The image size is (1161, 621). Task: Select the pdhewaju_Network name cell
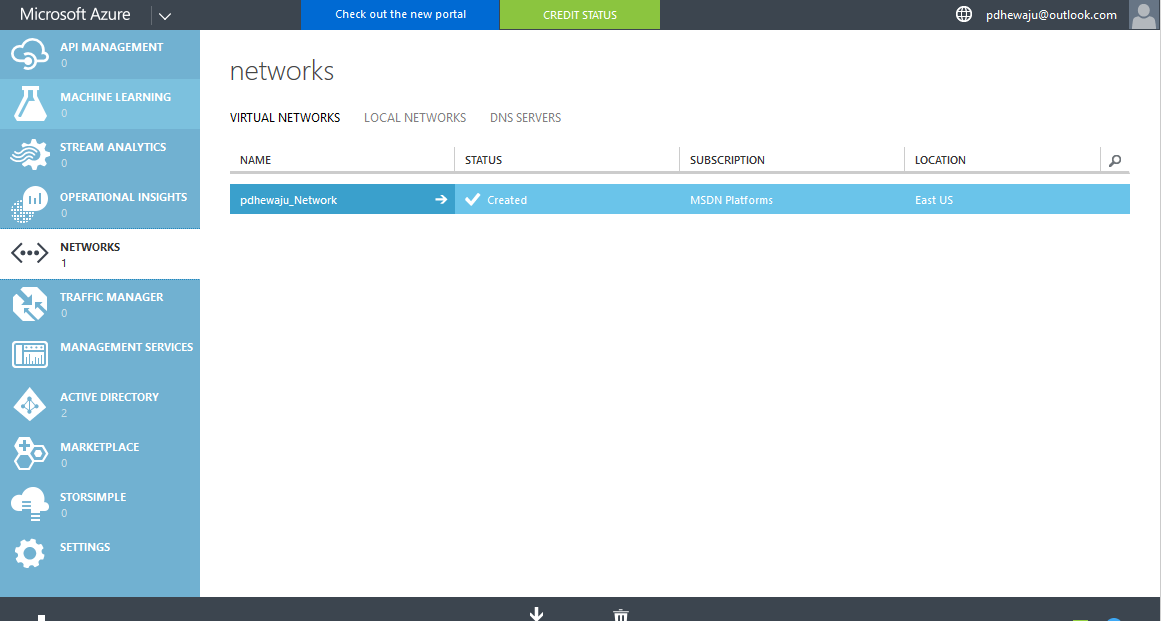click(x=342, y=200)
